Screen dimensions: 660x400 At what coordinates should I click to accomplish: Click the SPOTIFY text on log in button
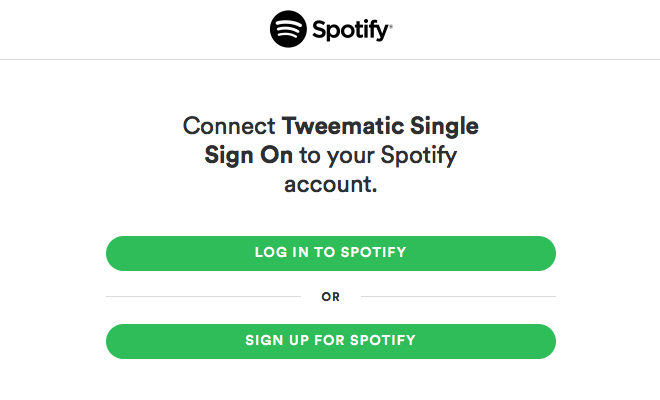[373, 252]
